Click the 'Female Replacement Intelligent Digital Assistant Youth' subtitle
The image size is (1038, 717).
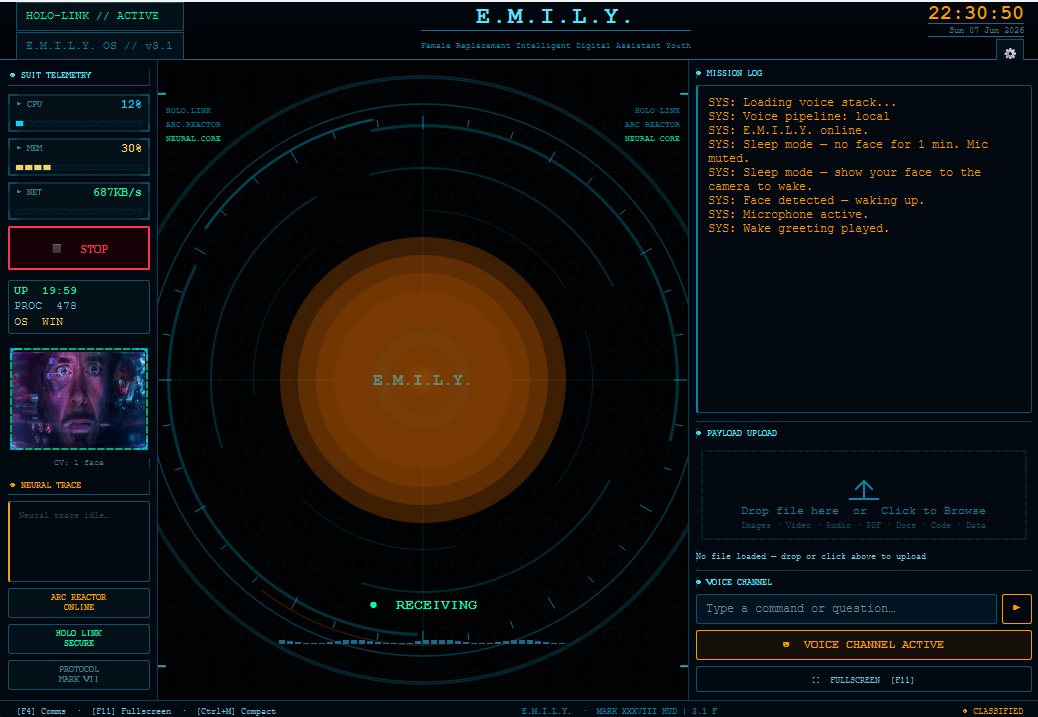pyautogui.click(x=555, y=46)
